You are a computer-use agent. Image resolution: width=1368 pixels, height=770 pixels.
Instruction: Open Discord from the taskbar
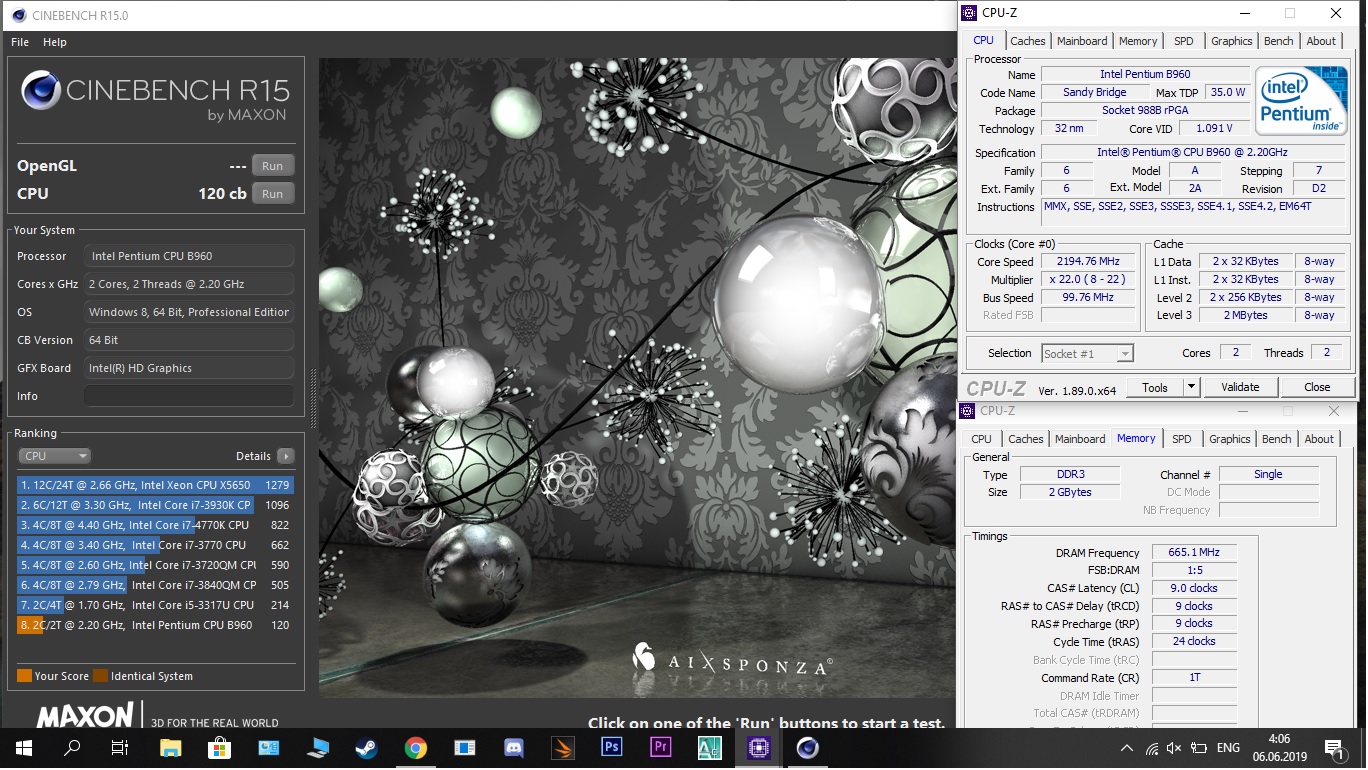tap(513, 748)
